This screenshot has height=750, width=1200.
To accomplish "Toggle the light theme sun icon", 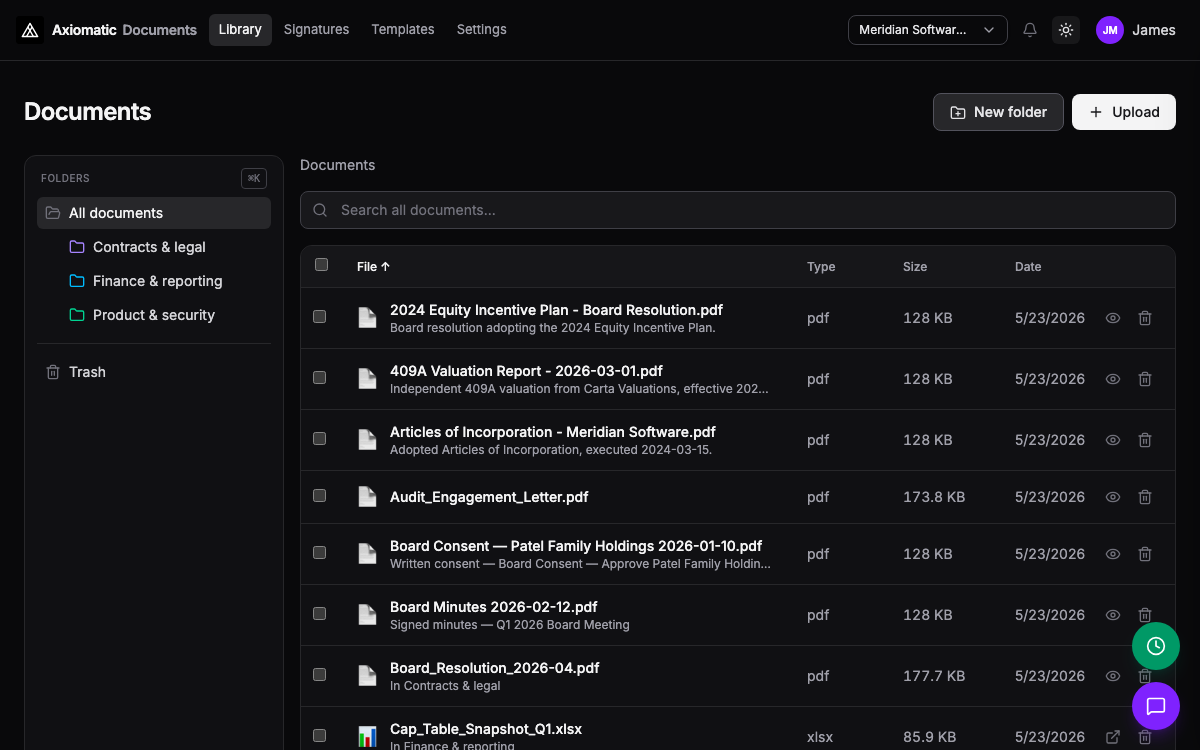I will pos(1066,30).
